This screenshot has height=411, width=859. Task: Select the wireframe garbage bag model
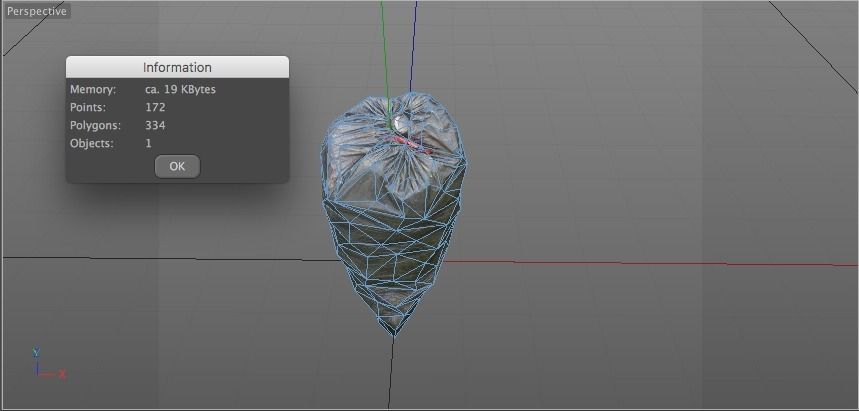click(393, 214)
